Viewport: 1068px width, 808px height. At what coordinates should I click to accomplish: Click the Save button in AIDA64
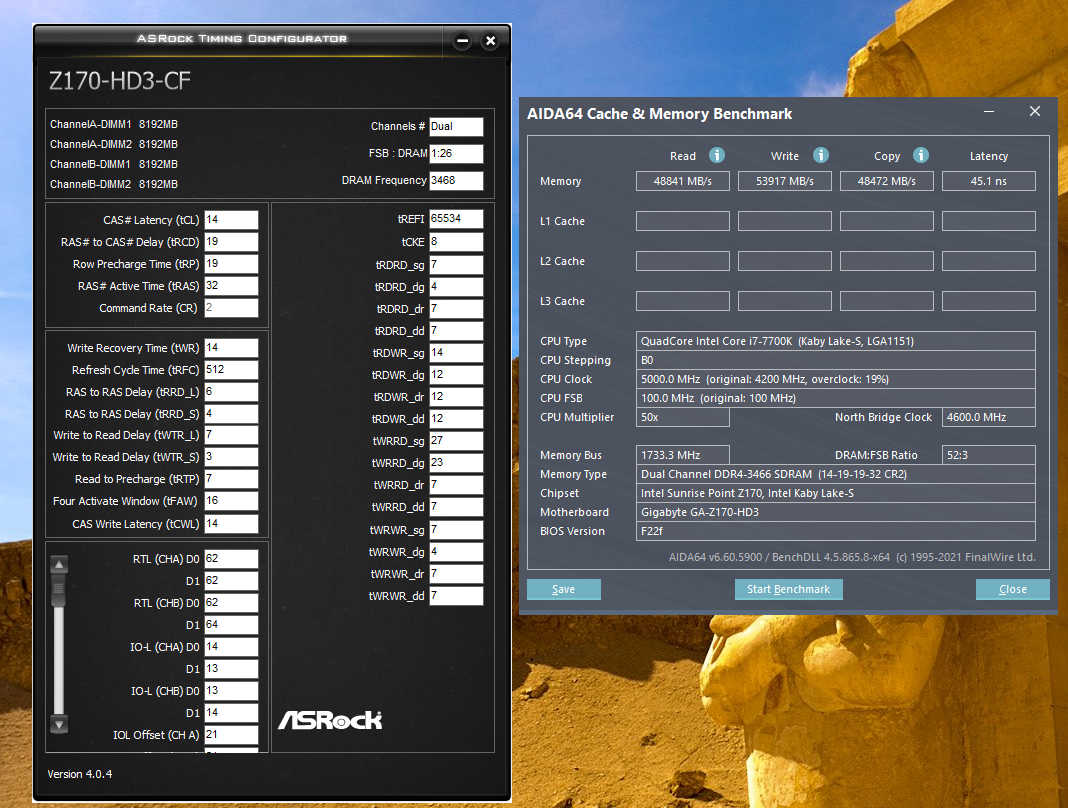564,589
